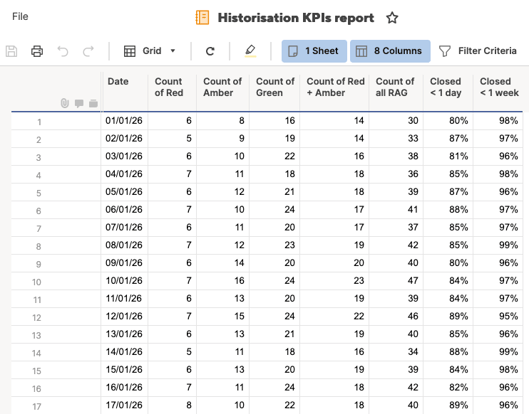
Task: Click Closed < 1 week value 95%
Action: [498, 316]
